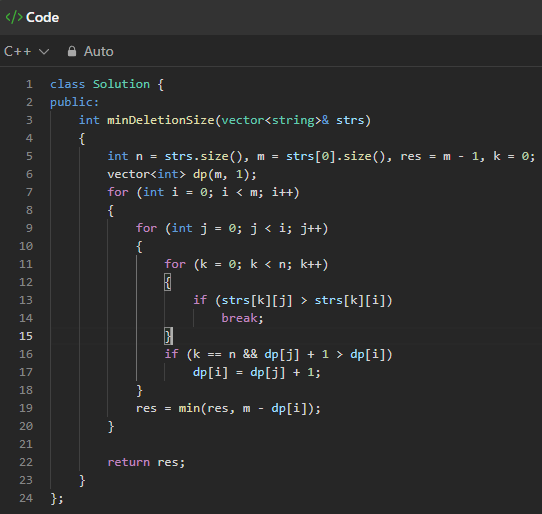Click the public: keyword on line 2

[74, 102]
